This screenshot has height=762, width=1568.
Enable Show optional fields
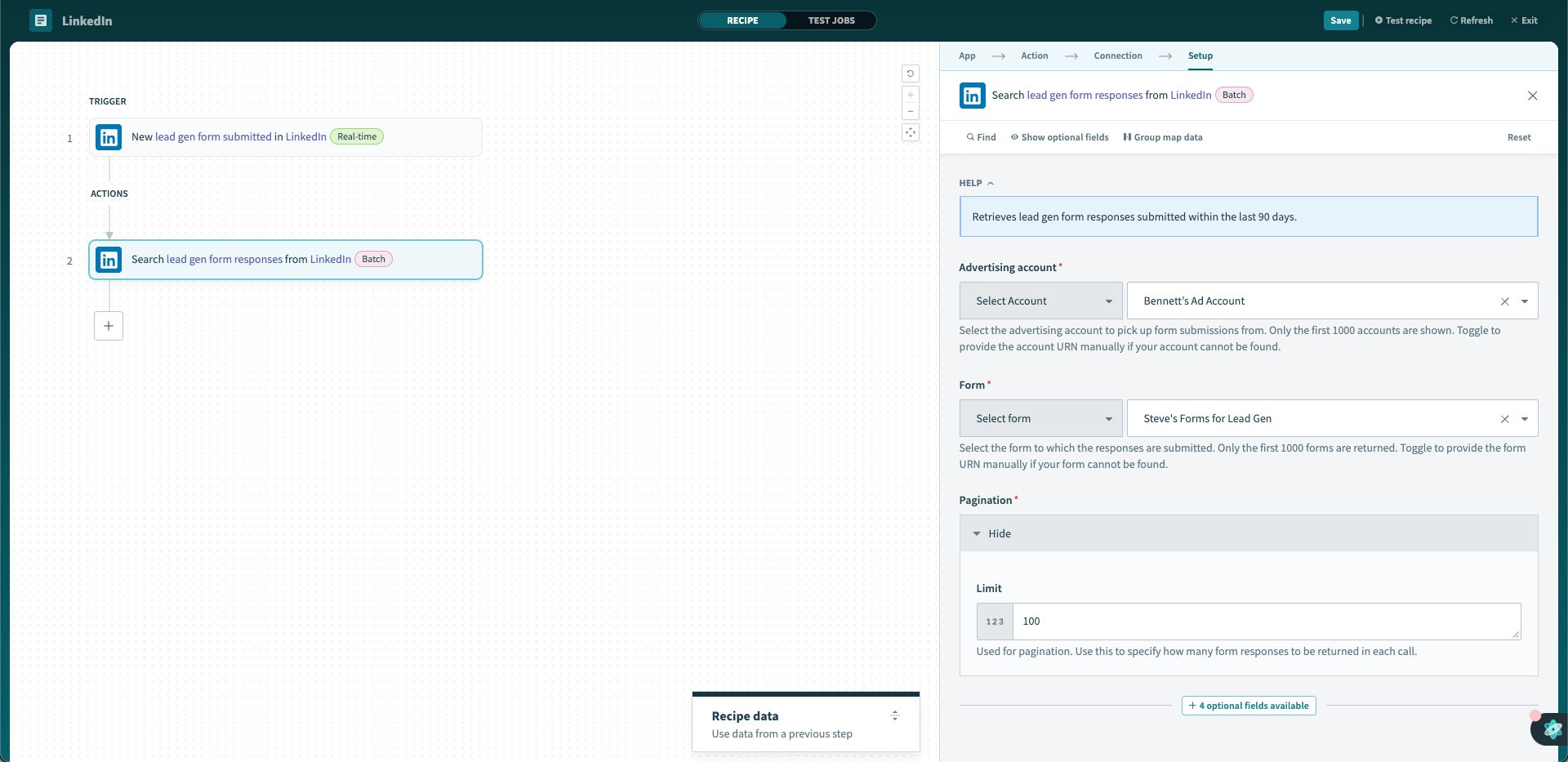click(x=1058, y=137)
